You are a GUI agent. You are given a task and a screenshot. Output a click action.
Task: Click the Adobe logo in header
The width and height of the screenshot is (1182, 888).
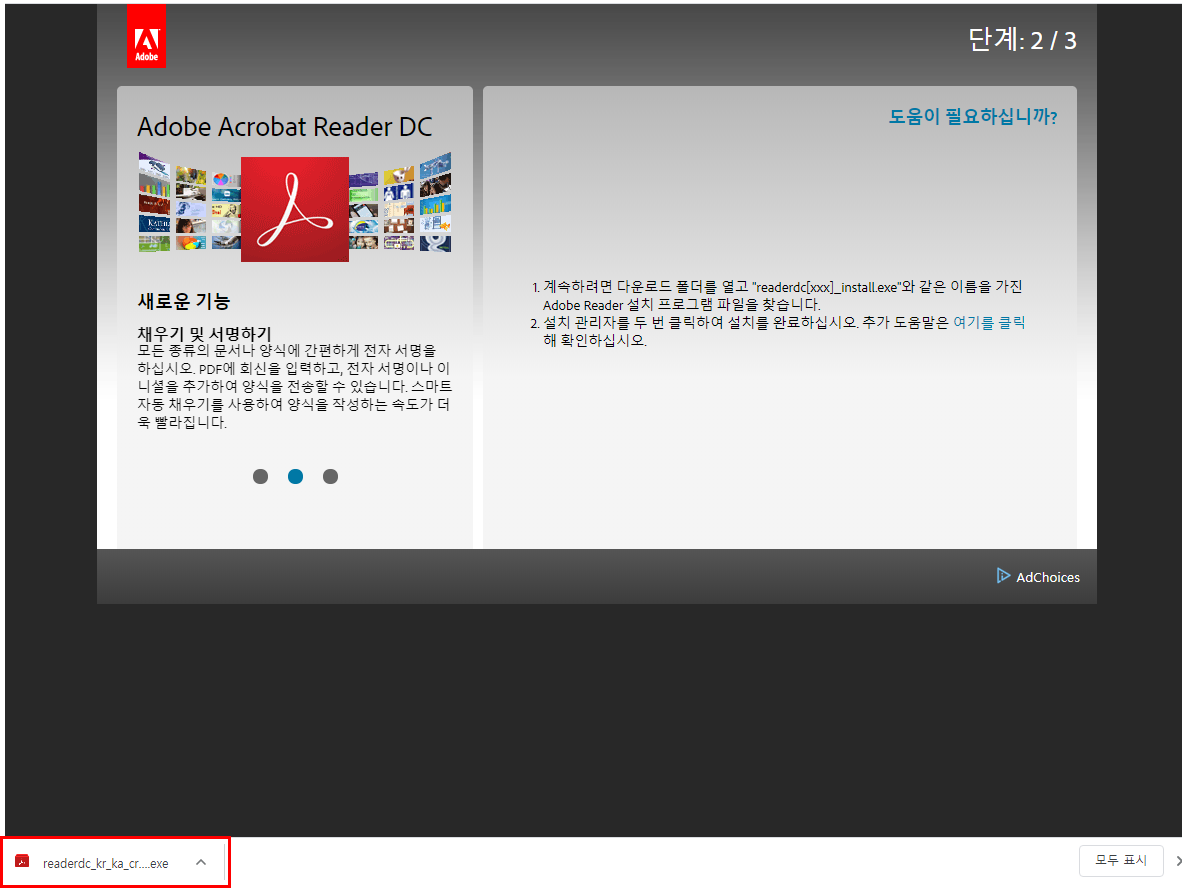[x=146, y=36]
